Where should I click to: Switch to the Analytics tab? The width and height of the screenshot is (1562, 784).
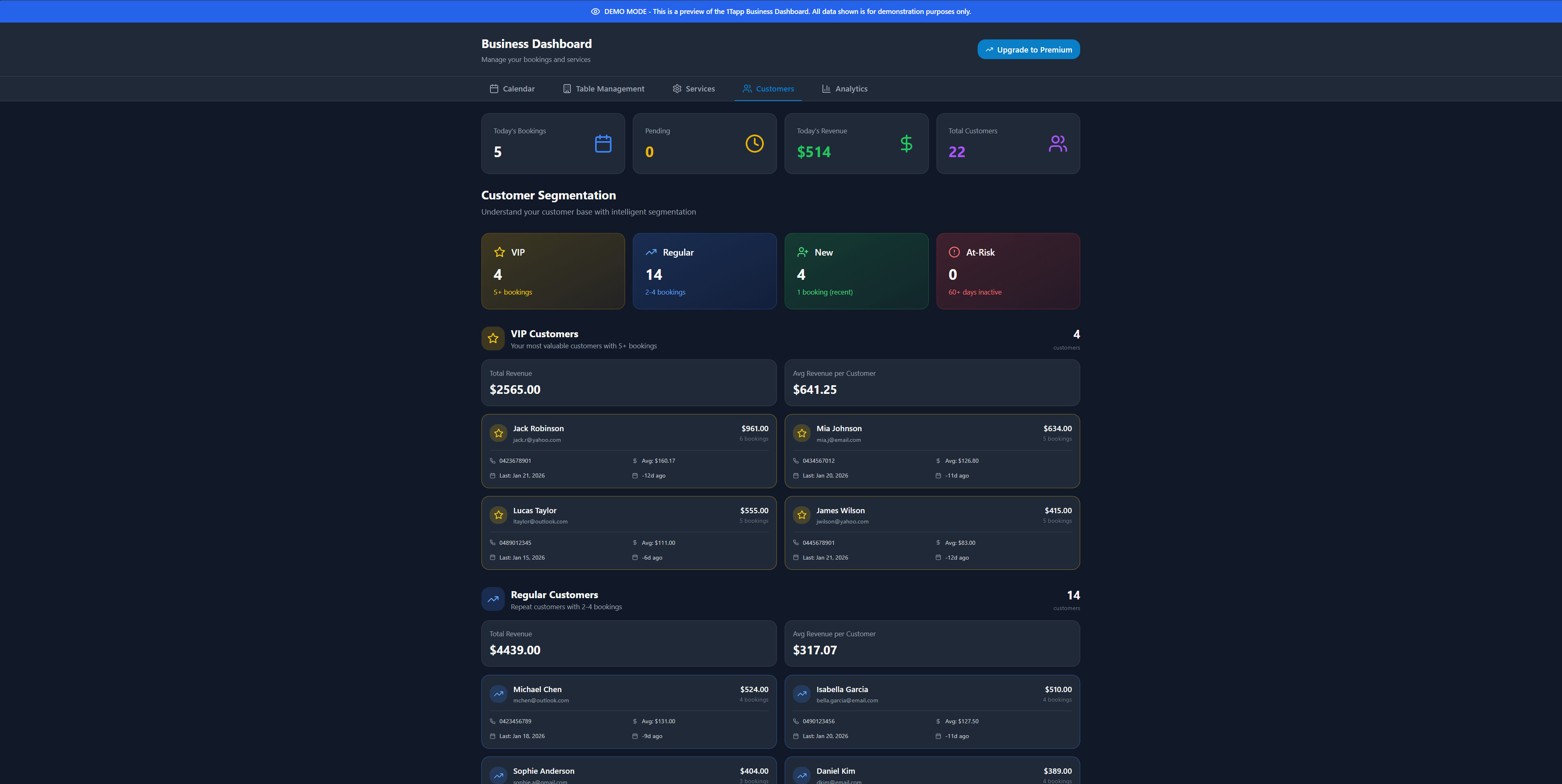[844, 89]
